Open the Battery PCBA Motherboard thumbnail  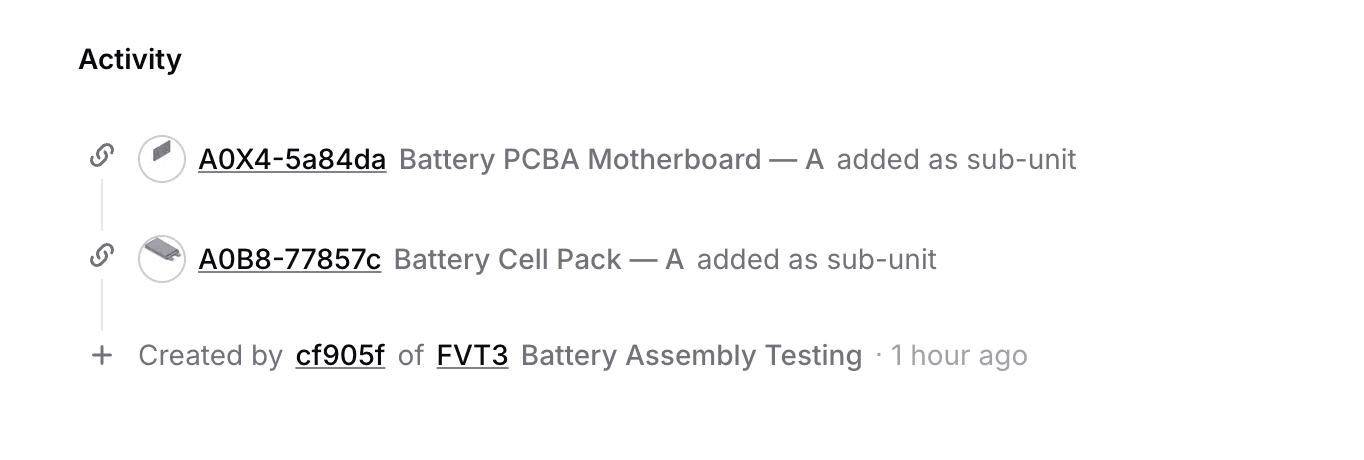tap(161, 159)
